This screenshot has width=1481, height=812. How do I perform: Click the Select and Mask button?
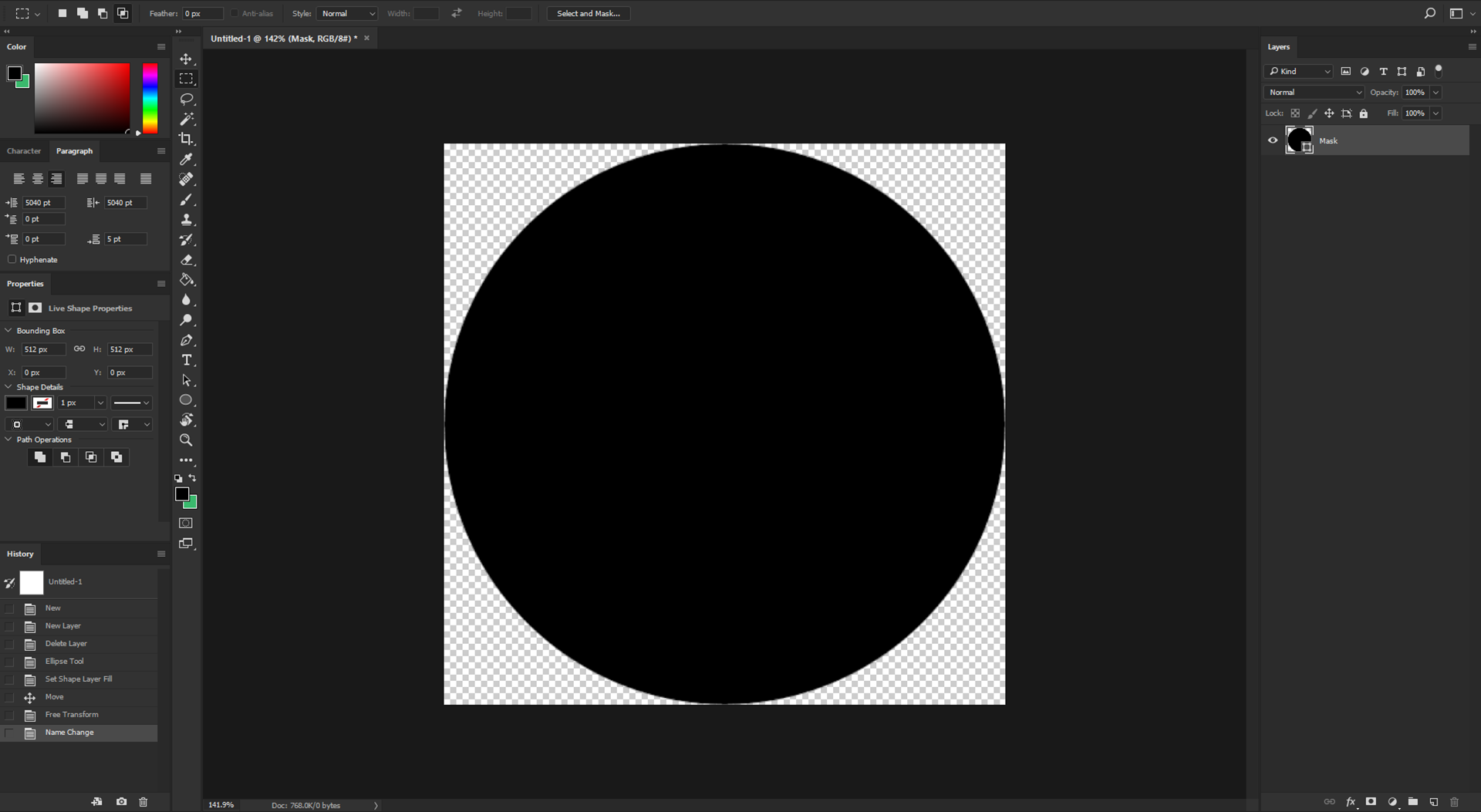point(588,13)
